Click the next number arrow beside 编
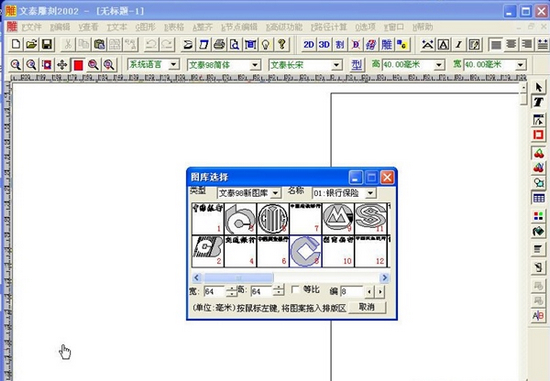This screenshot has height=381, width=550. coord(380,292)
